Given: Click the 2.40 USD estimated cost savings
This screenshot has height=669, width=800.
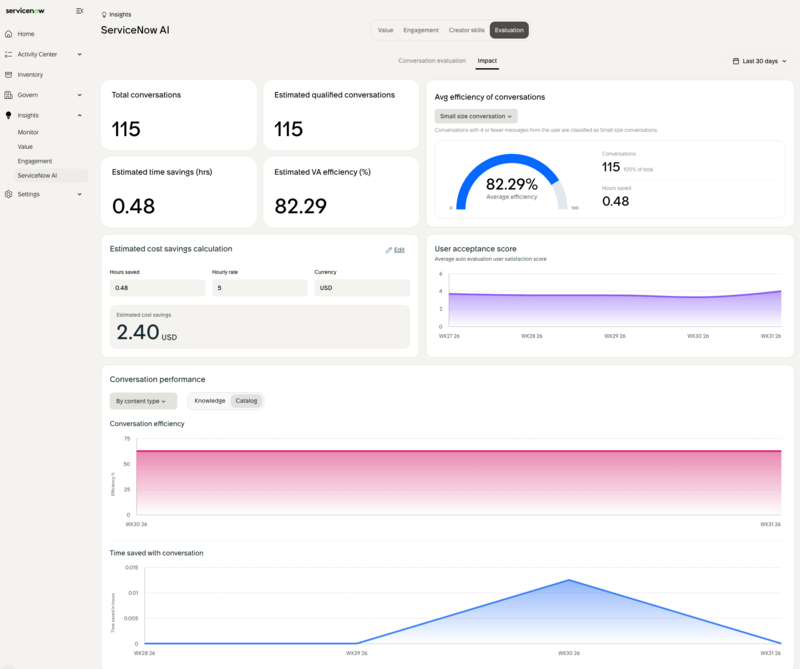Looking at the screenshot, I should click(146, 332).
